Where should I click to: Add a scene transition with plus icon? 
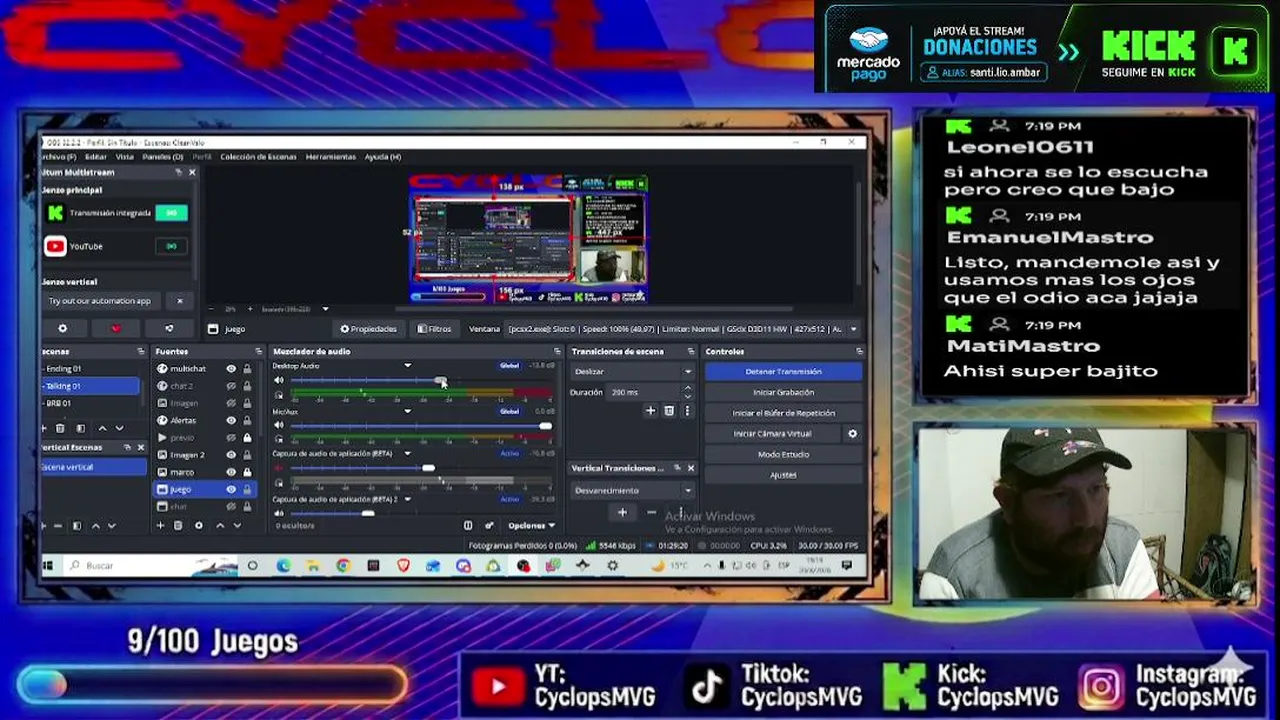[x=650, y=411]
